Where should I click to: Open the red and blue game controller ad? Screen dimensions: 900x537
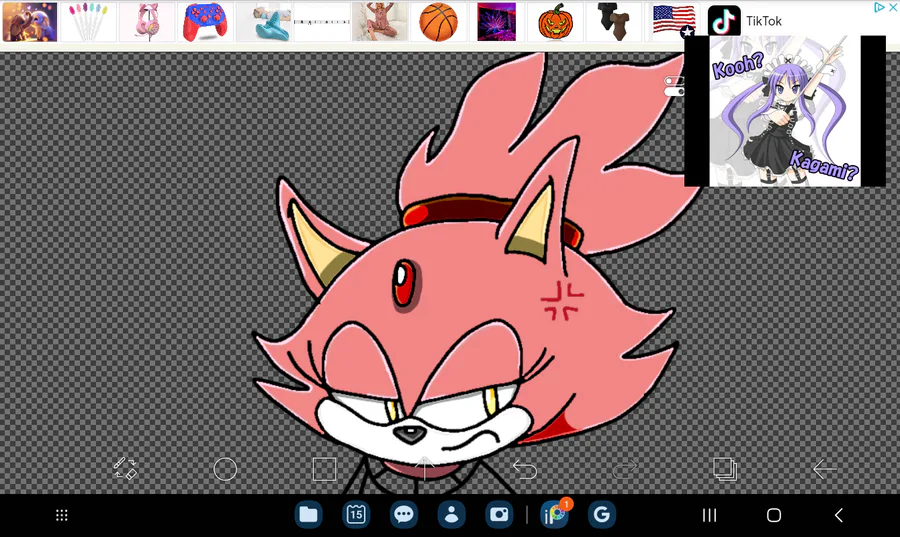click(205, 22)
